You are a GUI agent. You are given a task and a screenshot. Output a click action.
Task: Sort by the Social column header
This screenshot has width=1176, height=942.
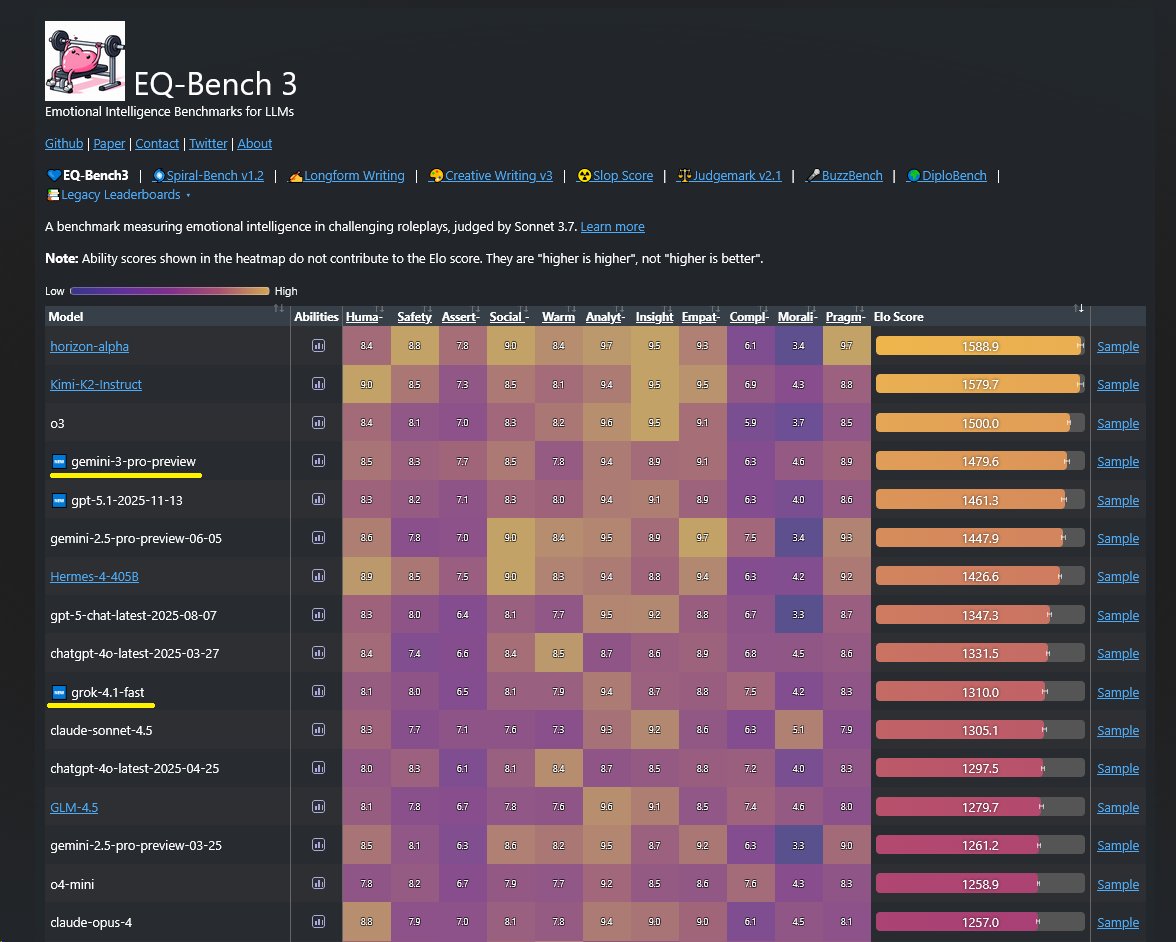pyautogui.click(x=508, y=316)
